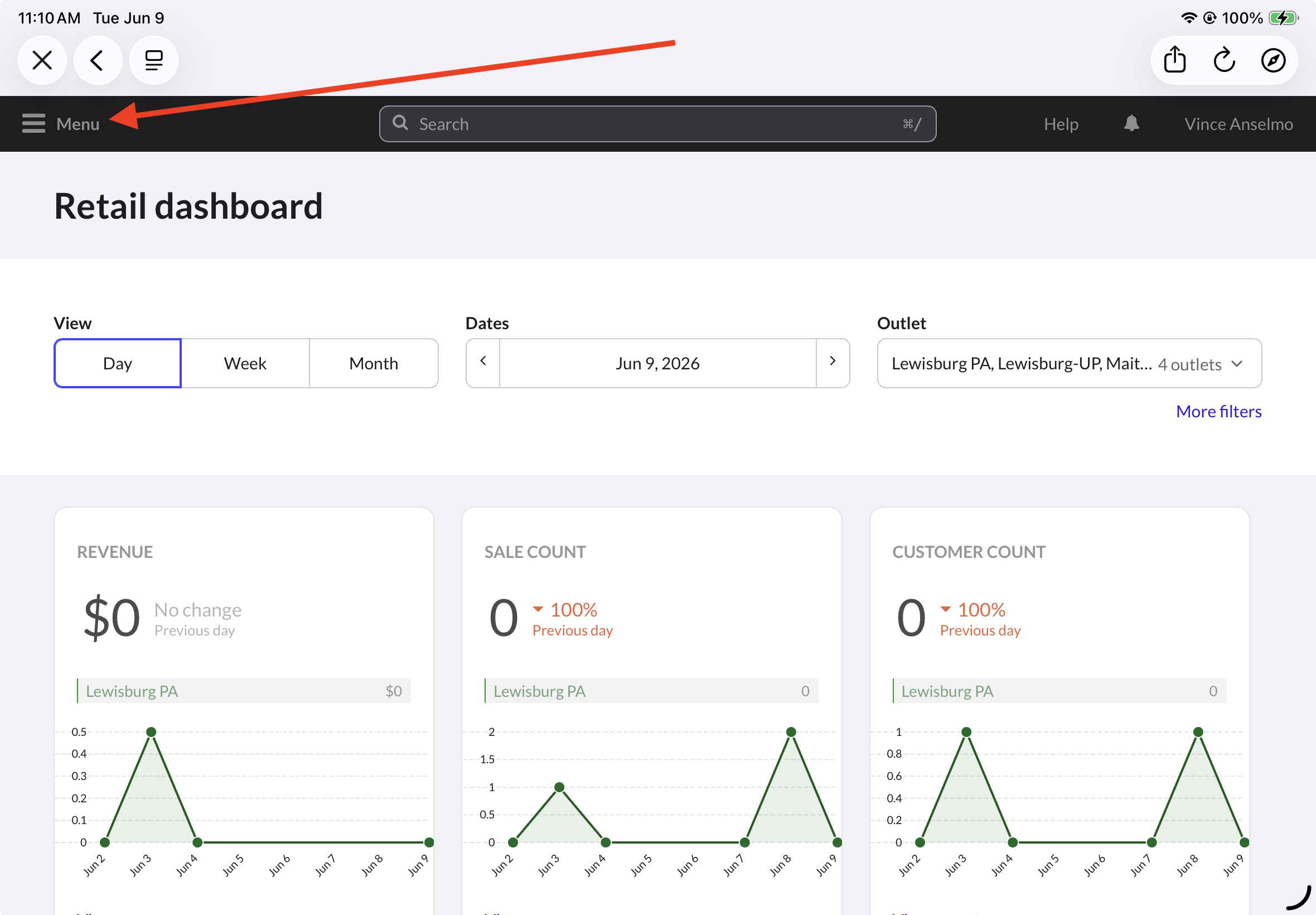1316x915 pixels.
Task: Go to the previous date
Action: pos(483,363)
